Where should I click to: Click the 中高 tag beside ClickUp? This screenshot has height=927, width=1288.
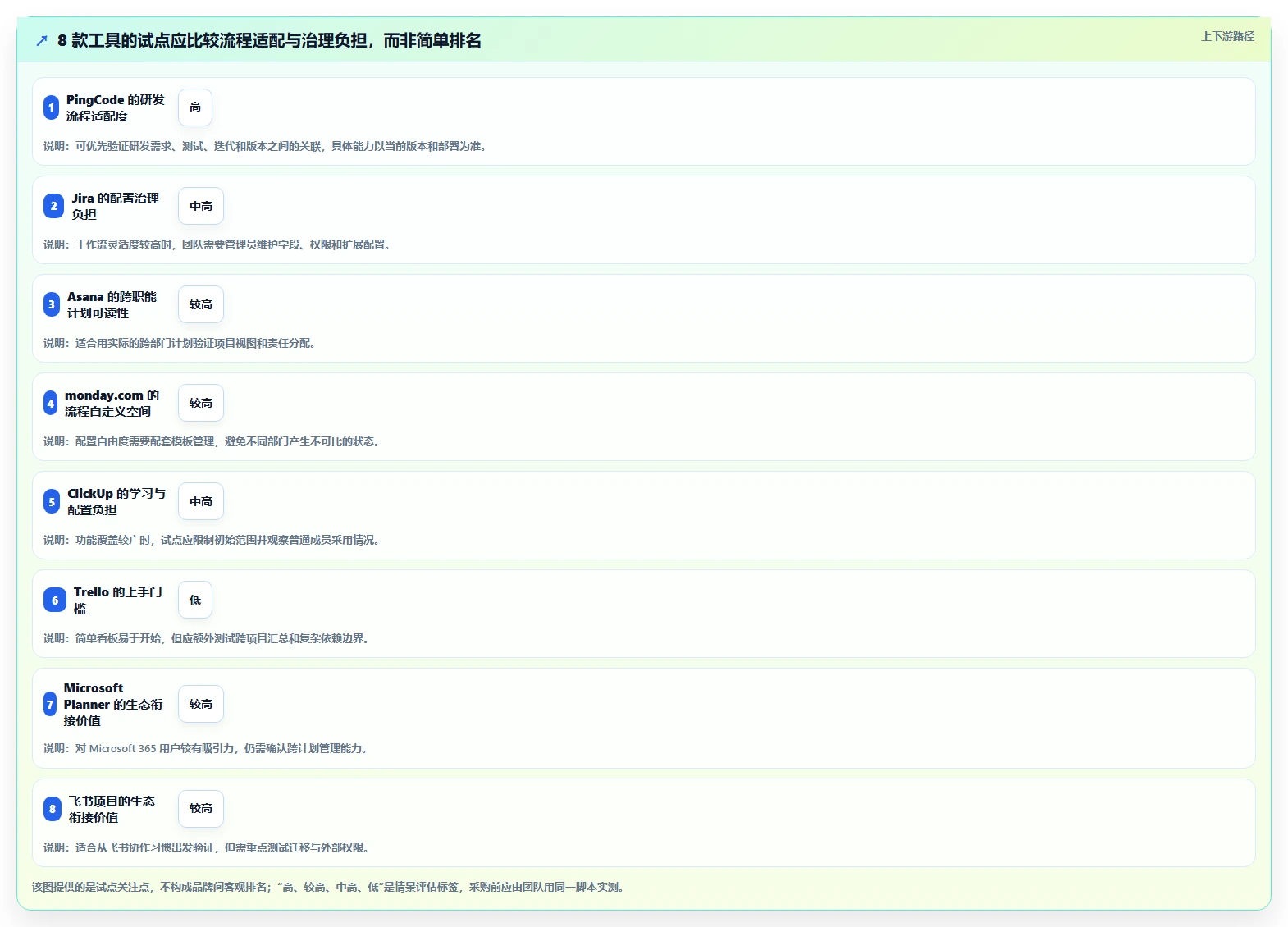pyautogui.click(x=201, y=501)
